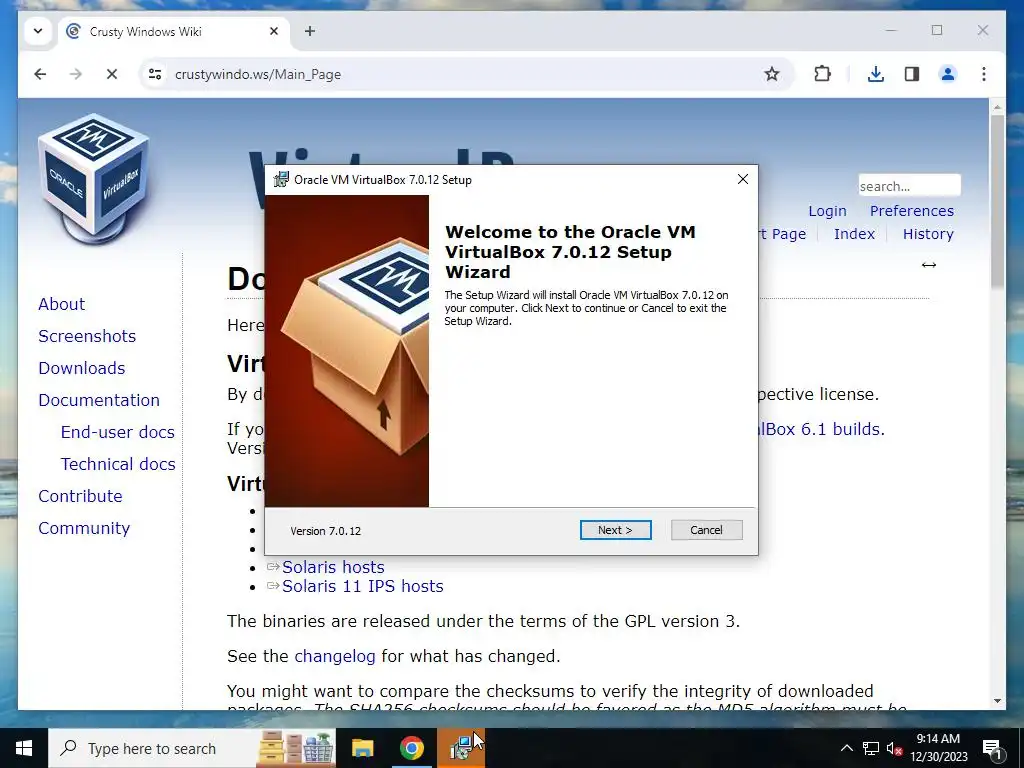Open Screenshots in the sidebar

[87, 336]
